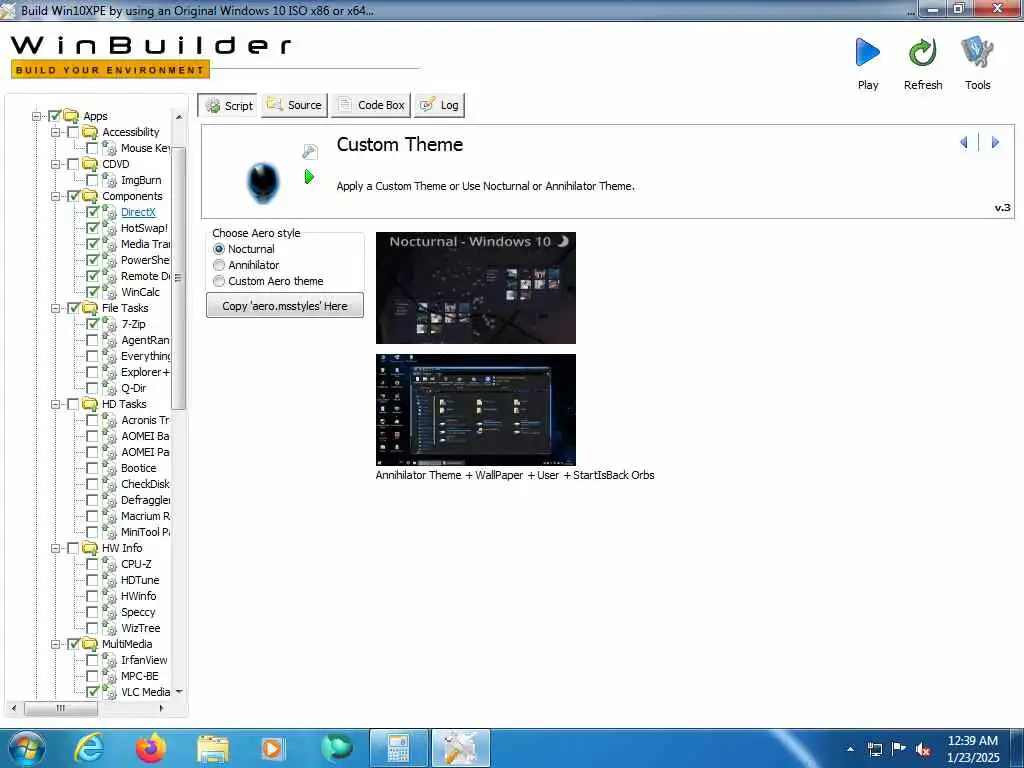Click the muted volume tray icon
Viewport: 1024px width, 768px height.
(923, 749)
